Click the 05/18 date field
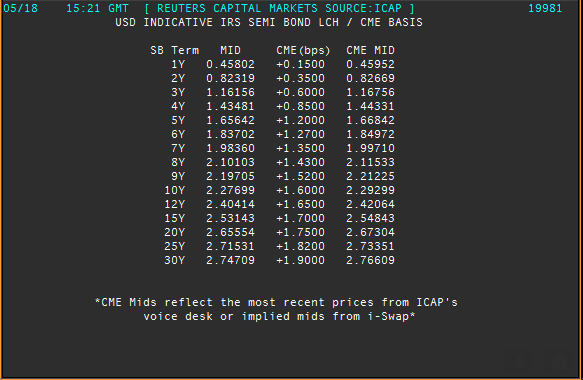Screen dimensions: 583x380 [20, 8]
